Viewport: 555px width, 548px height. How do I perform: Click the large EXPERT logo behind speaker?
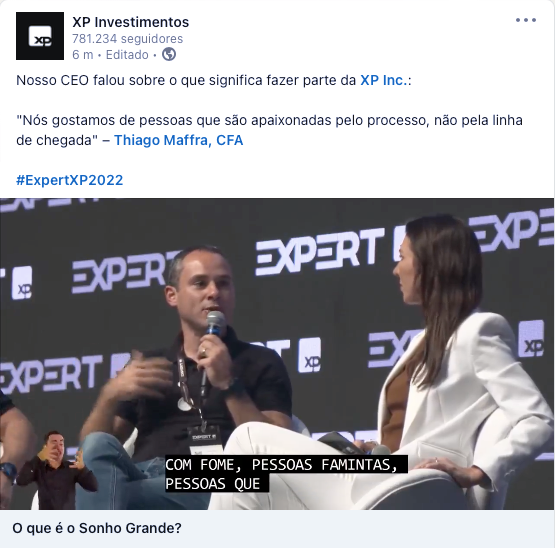319,251
